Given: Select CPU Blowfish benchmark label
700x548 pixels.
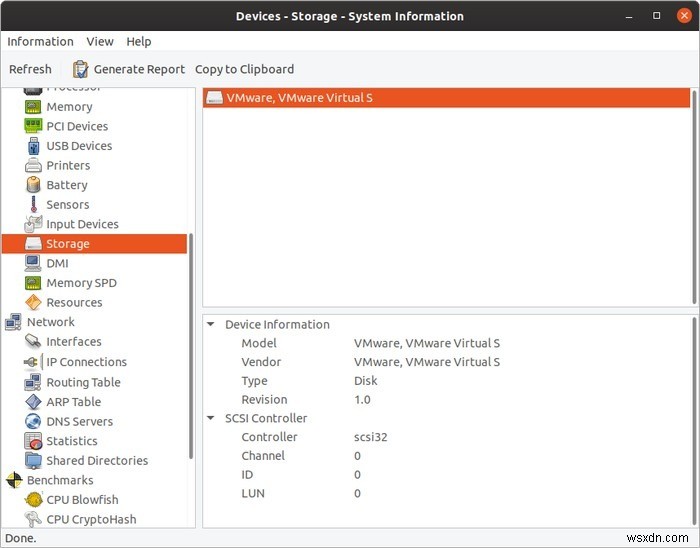Looking at the screenshot, I should (x=83, y=500).
